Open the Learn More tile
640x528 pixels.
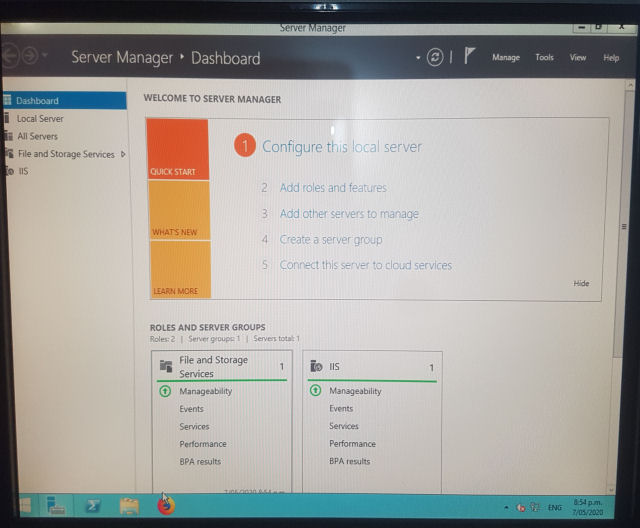[x=180, y=269]
